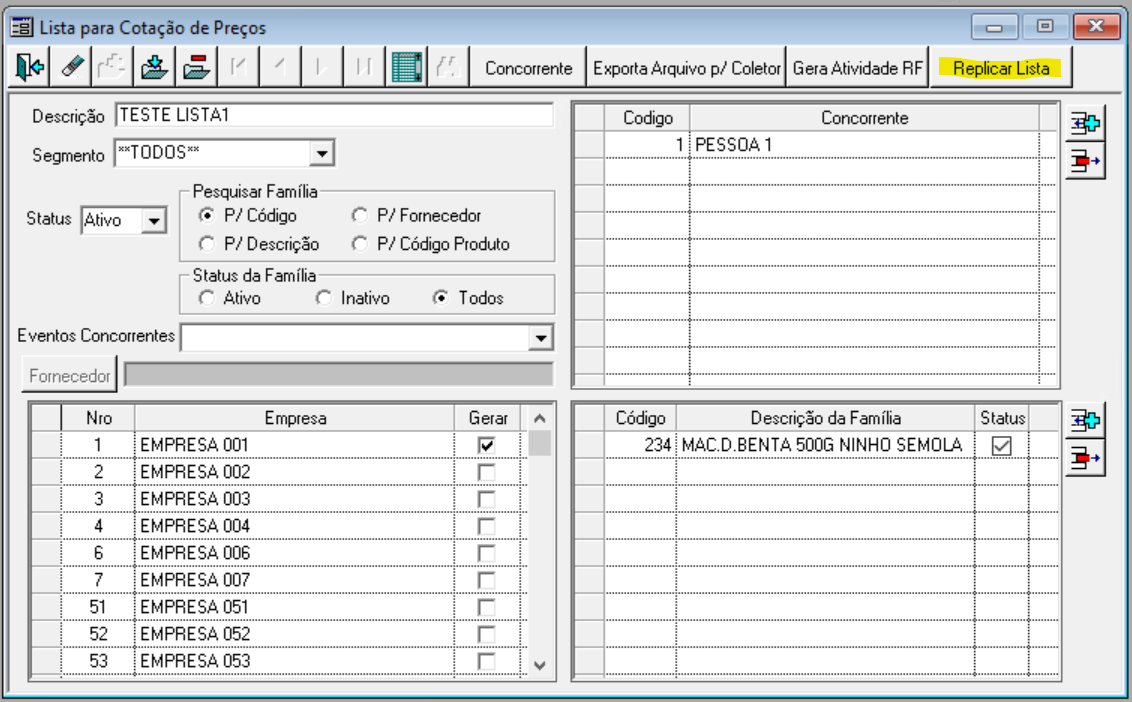The height and width of the screenshot is (702, 1132).
Task: Open the Status Ativo dropdown
Action: [x=154, y=220]
